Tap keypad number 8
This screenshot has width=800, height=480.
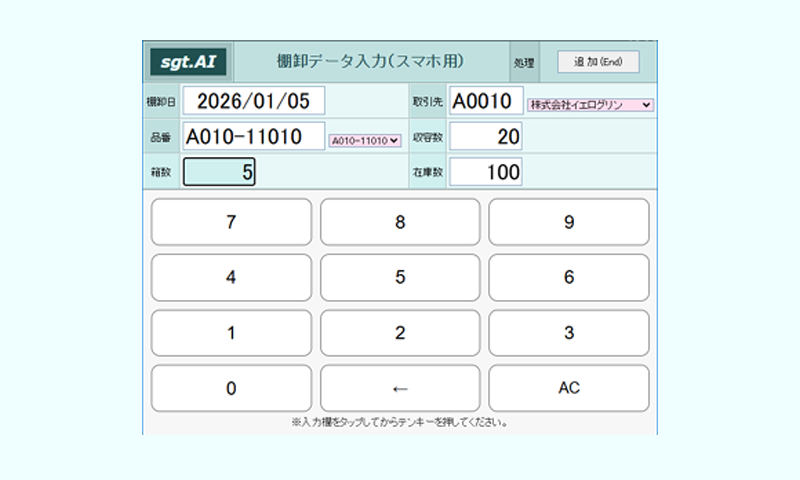coord(400,222)
